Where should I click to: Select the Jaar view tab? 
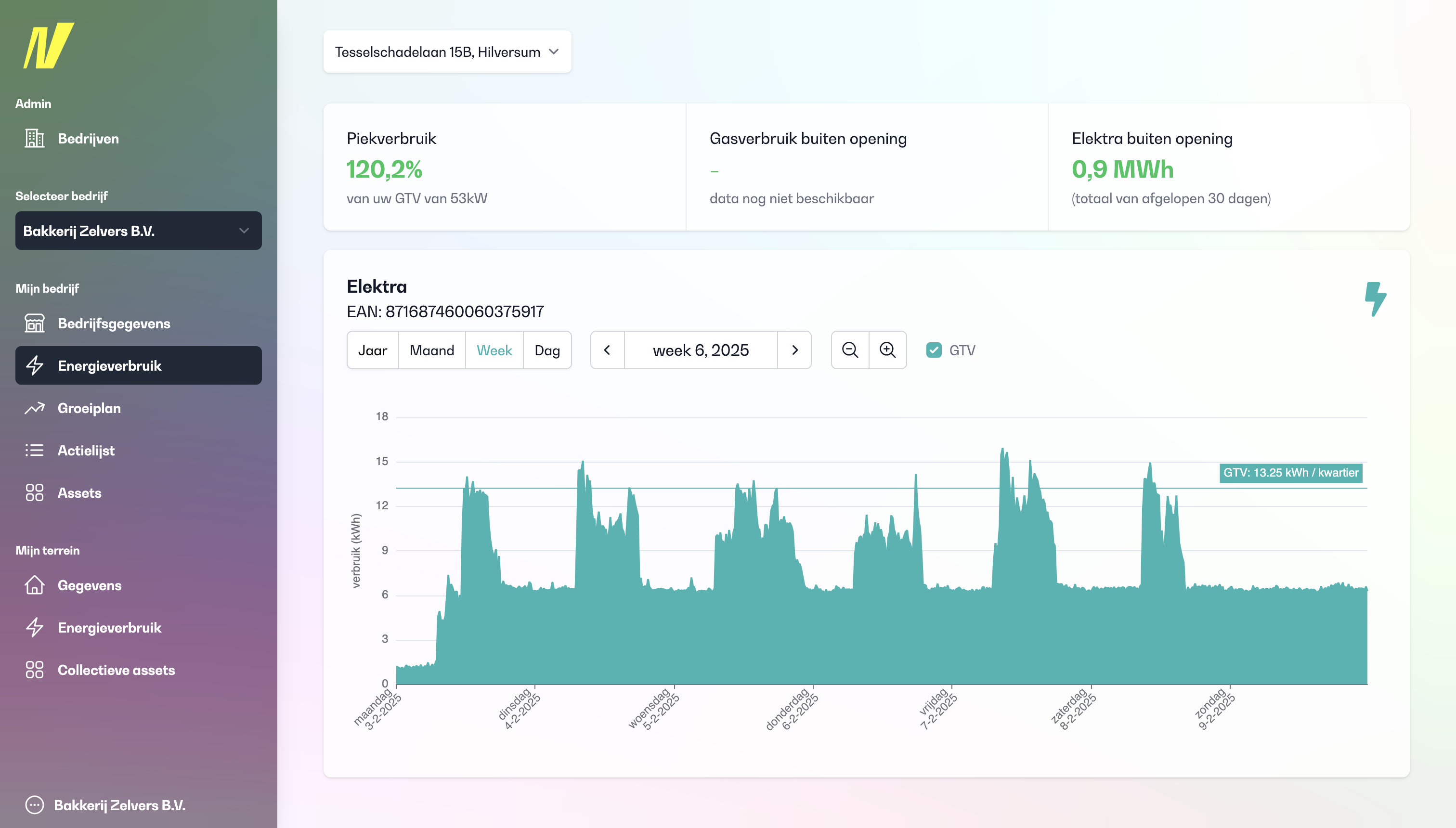click(x=373, y=350)
